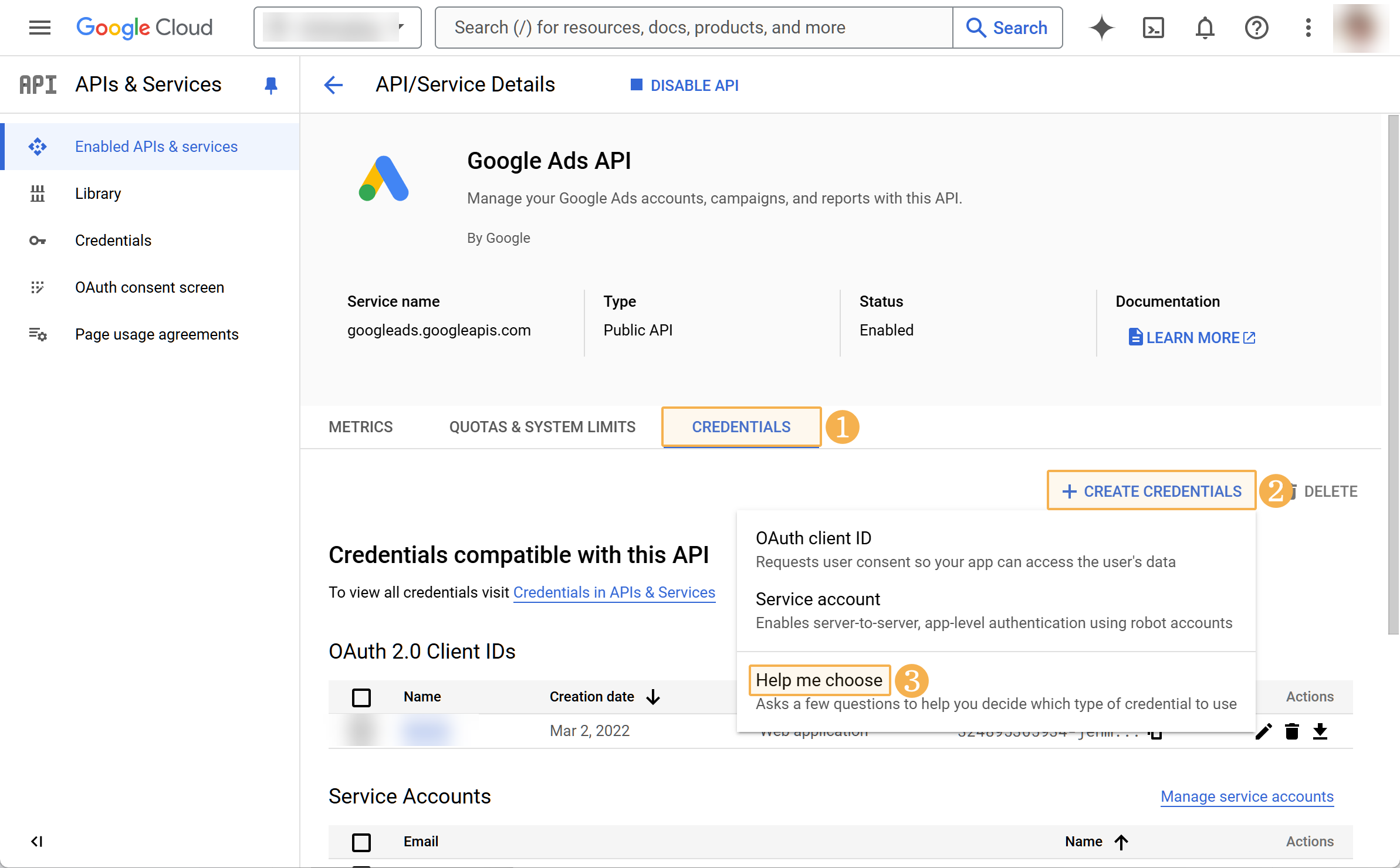This screenshot has height=868, width=1400.
Task: Go back using the left arrow
Action: coord(333,85)
